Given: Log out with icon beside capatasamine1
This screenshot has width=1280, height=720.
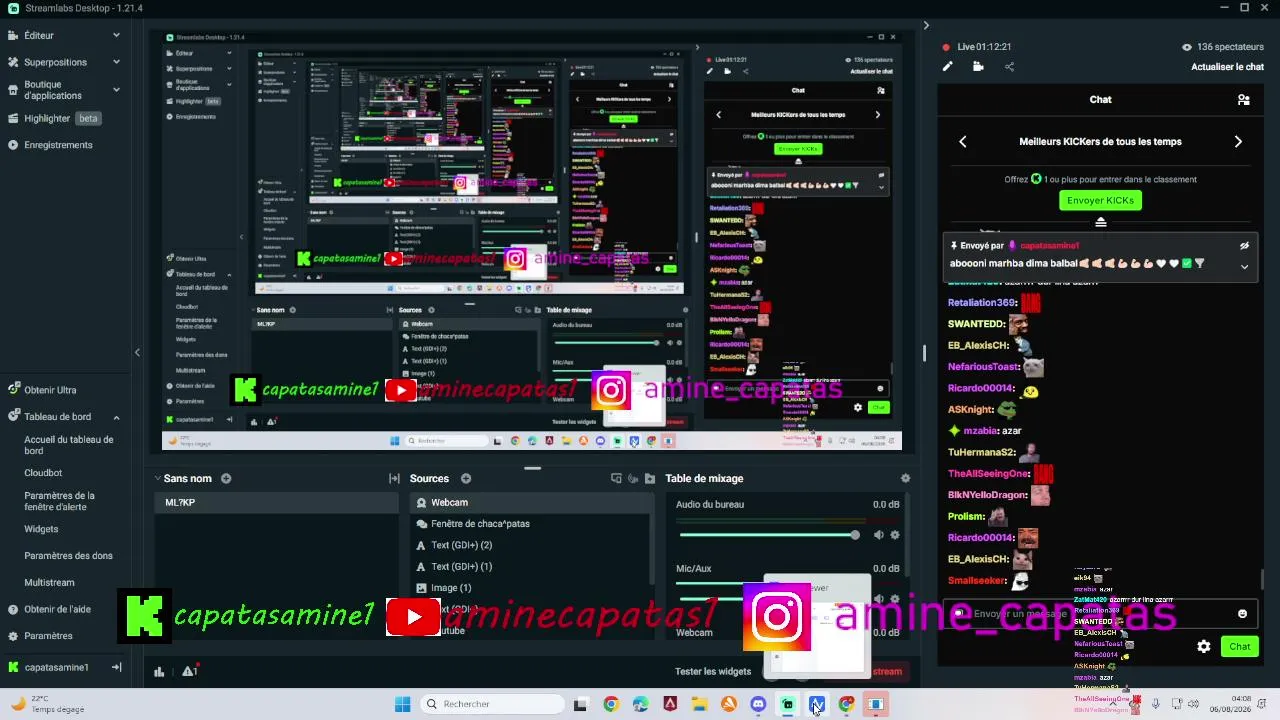Looking at the screenshot, I should pos(116,667).
